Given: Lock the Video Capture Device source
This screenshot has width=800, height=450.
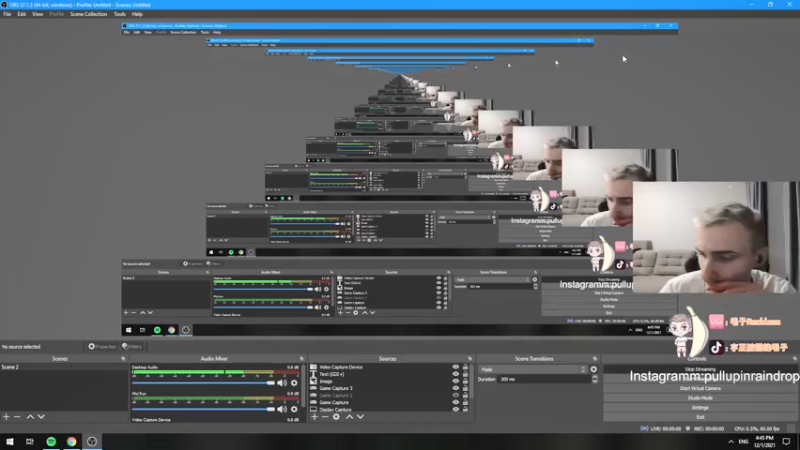Looking at the screenshot, I should [x=465, y=367].
